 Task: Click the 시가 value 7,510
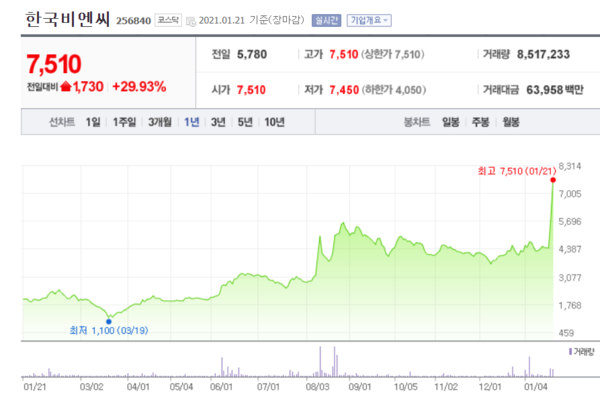251,90
